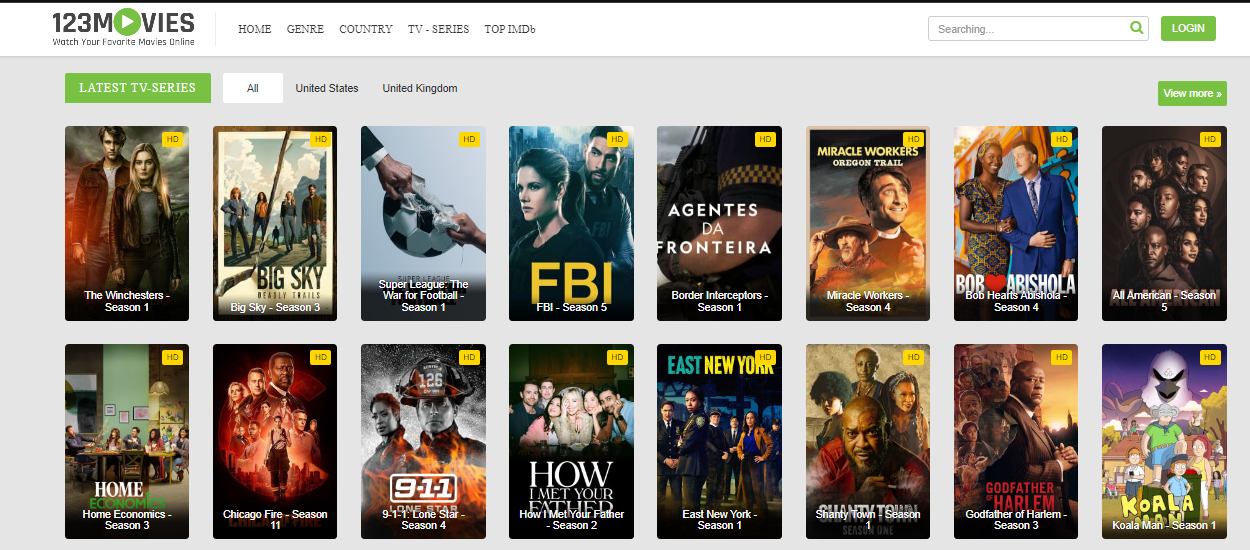This screenshot has width=1250, height=550.
Task: Click HD badge on Home Economics poster
Action: point(172,358)
